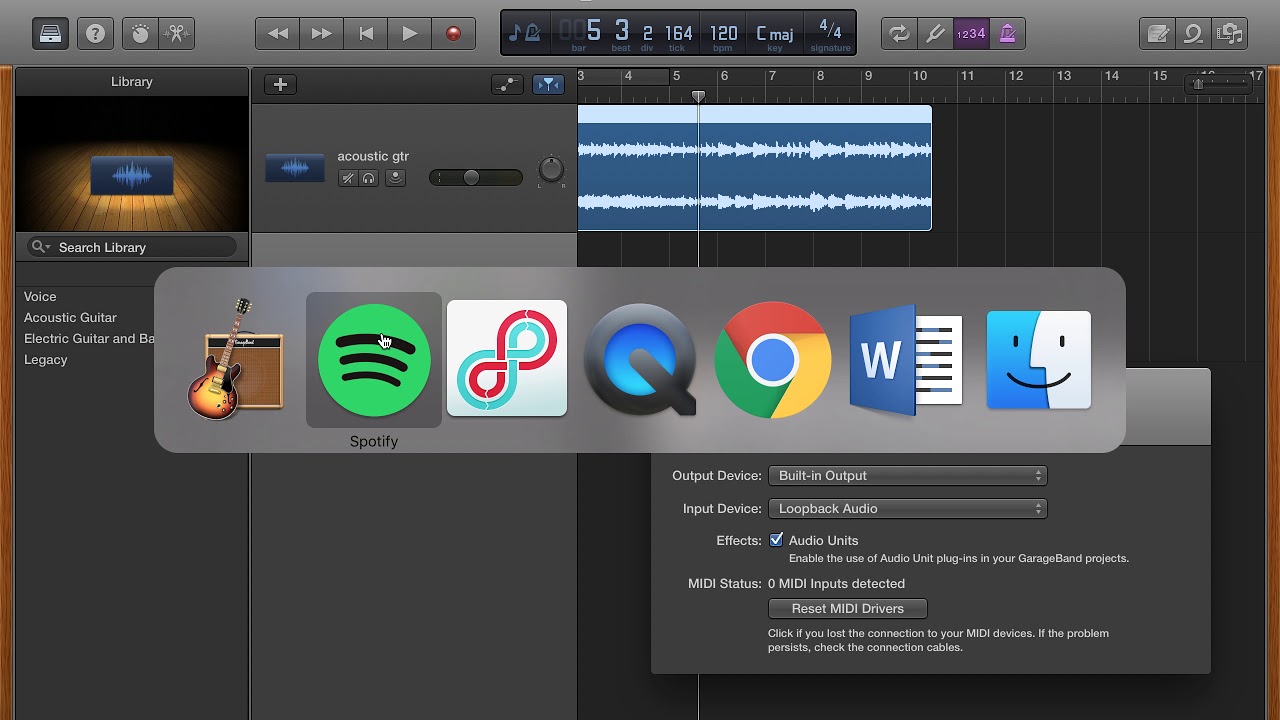Image resolution: width=1280 pixels, height=720 pixels.
Task: Open the Search Library magnifier dropdown
Action: (41, 247)
